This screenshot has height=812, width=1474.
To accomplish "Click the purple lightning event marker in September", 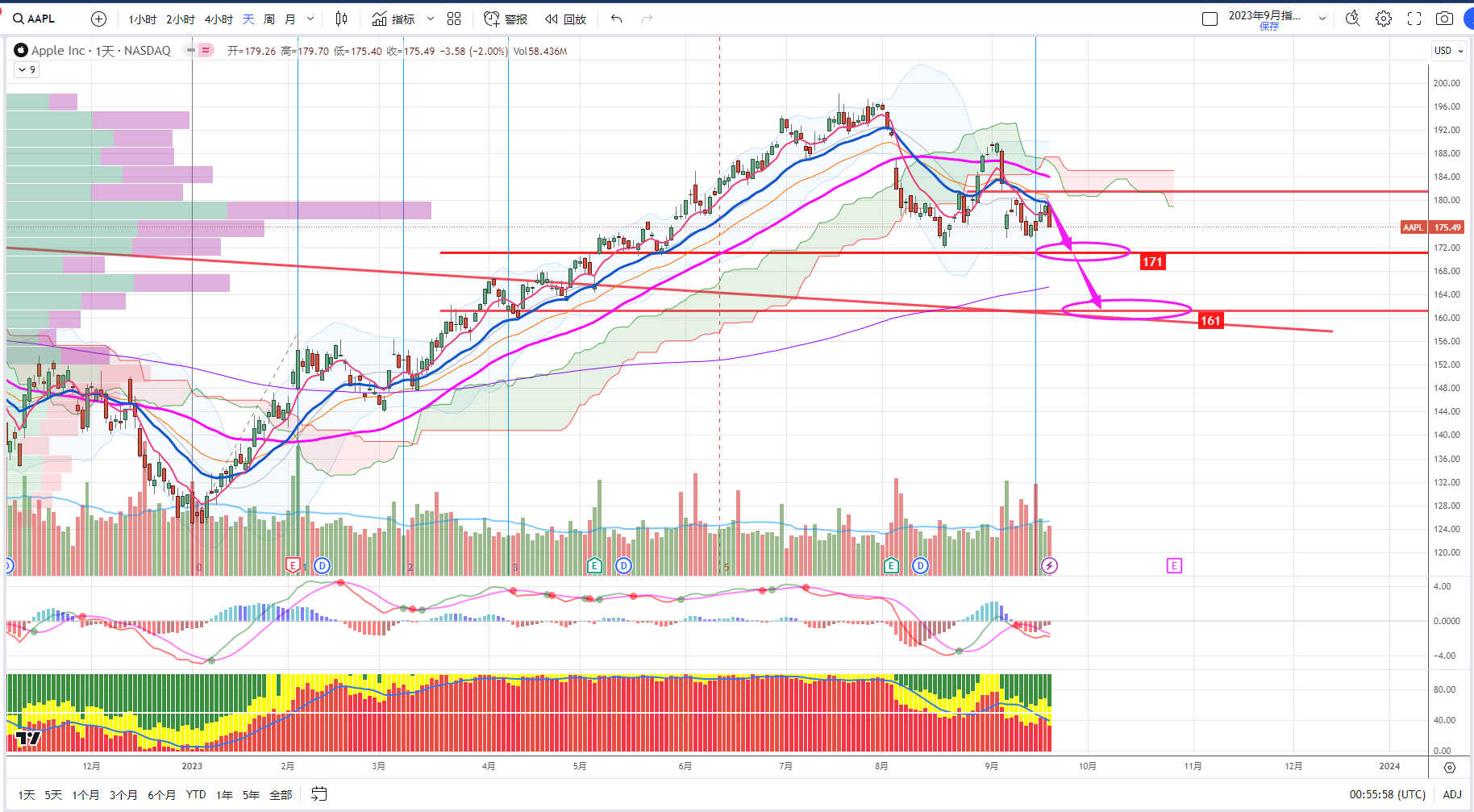I will [1049, 565].
